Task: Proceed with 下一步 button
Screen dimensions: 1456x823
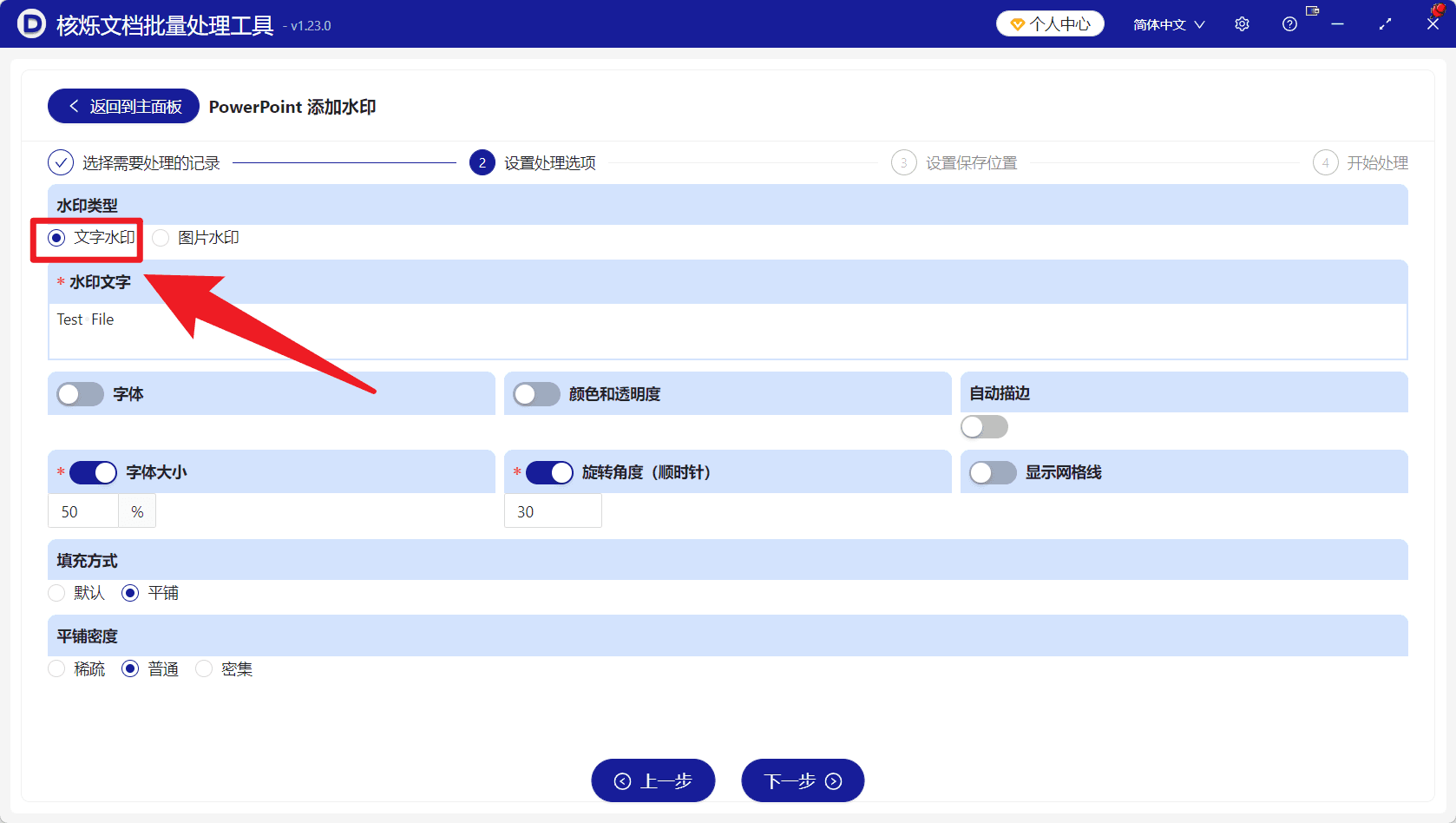Action: pos(803,780)
